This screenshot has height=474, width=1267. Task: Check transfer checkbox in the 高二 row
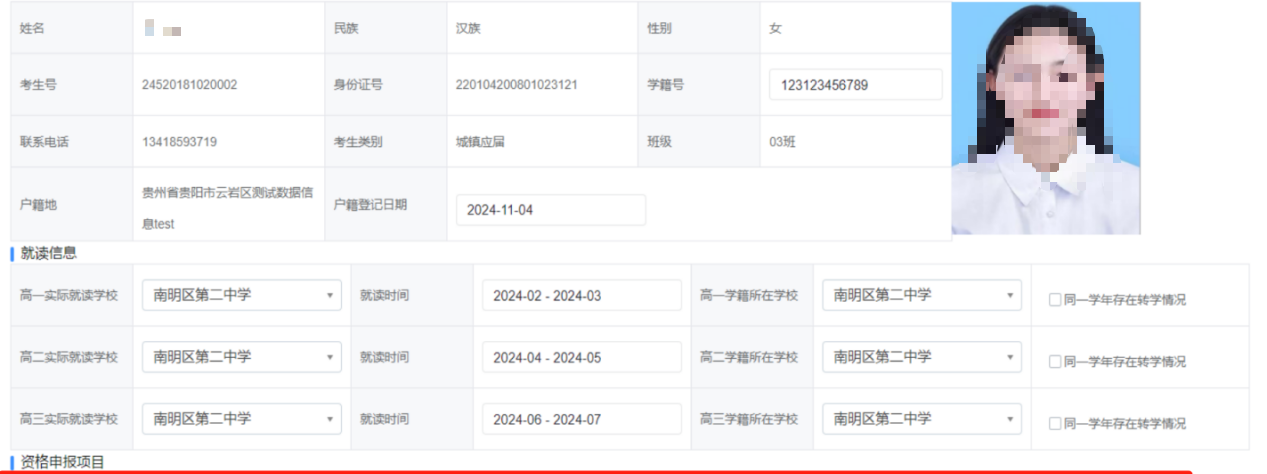click(x=1055, y=362)
